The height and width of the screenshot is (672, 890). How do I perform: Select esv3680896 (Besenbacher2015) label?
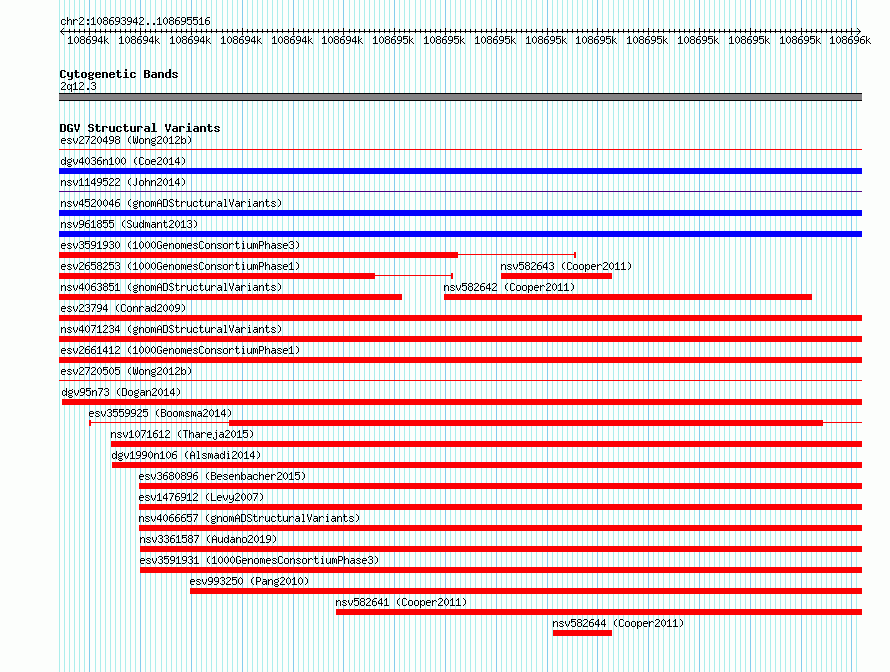tap(222, 476)
